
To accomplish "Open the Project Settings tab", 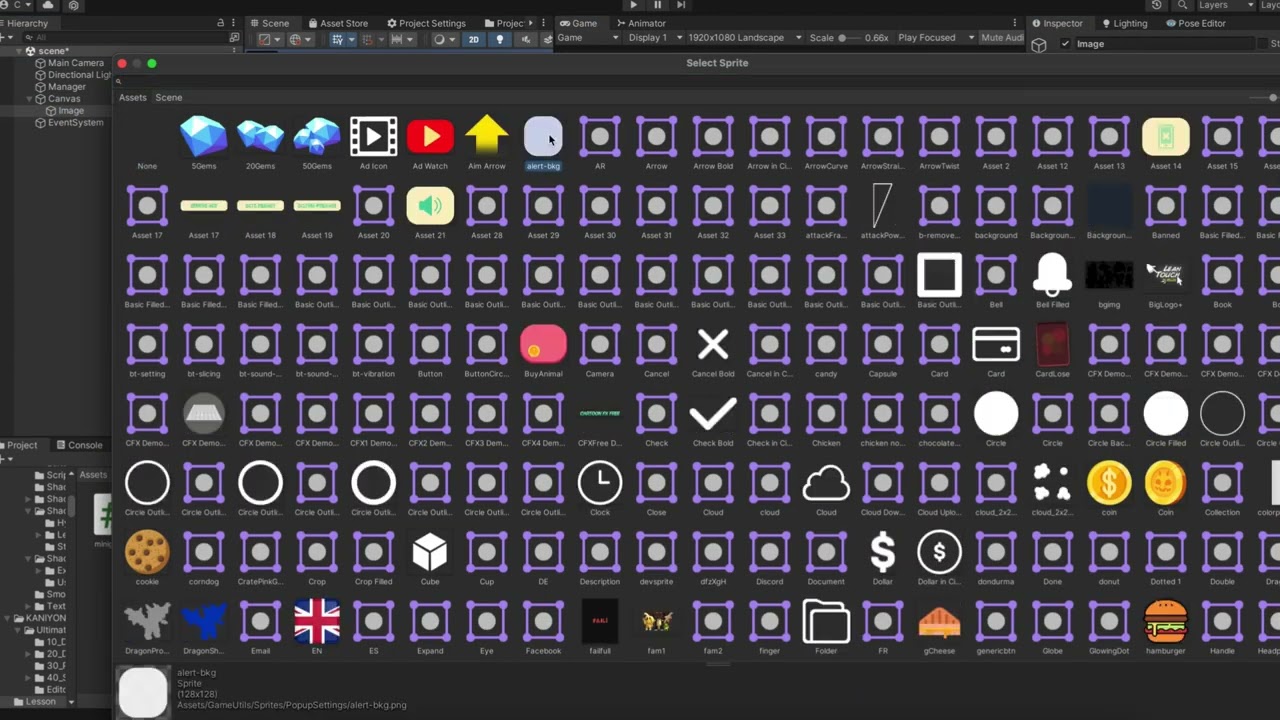I will [426, 23].
